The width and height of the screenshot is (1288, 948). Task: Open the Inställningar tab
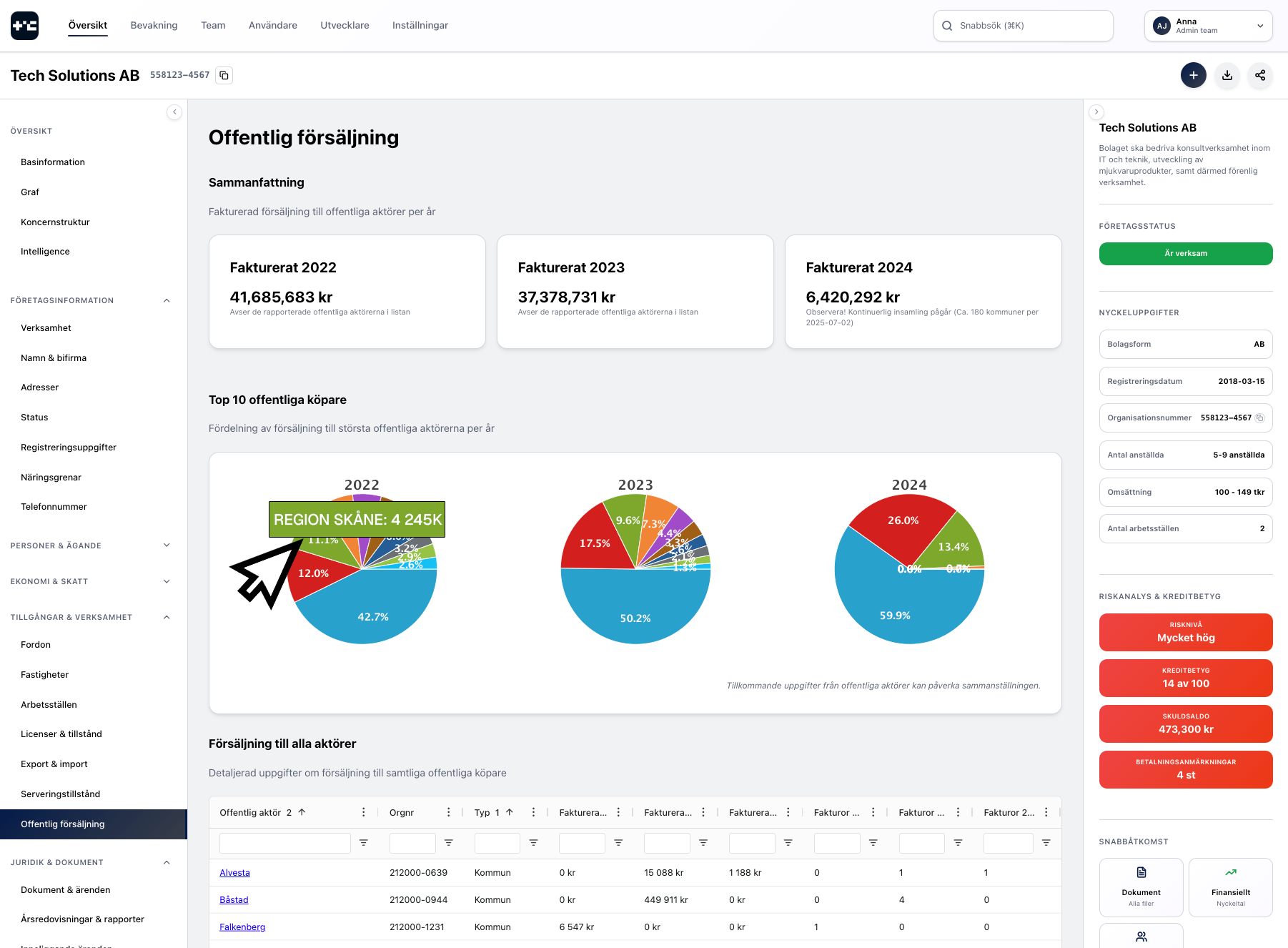(420, 26)
